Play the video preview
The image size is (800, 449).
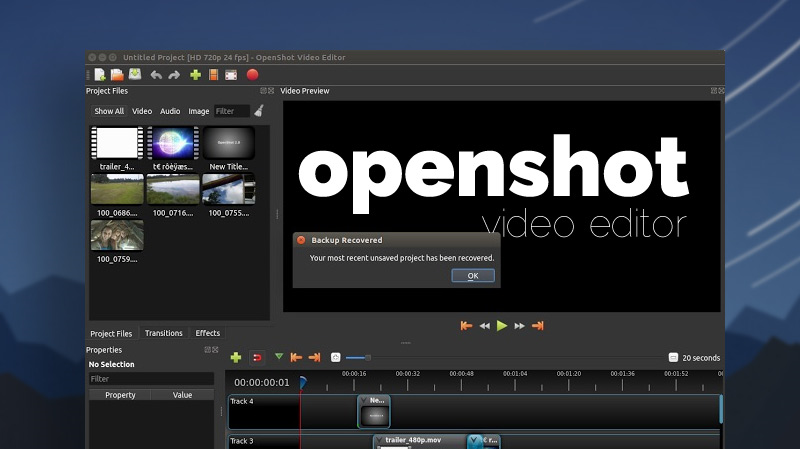click(502, 325)
